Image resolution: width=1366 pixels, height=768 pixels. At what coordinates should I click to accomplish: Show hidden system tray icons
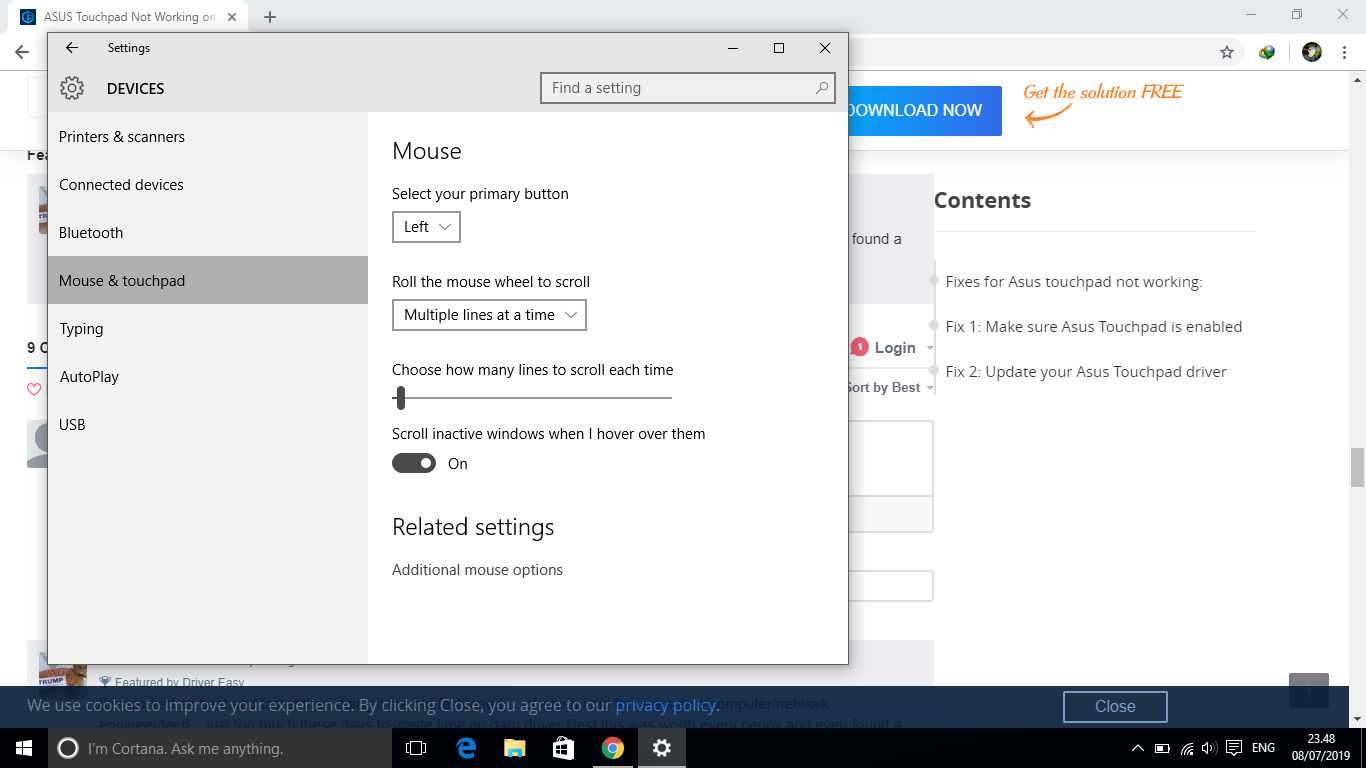coord(1137,748)
